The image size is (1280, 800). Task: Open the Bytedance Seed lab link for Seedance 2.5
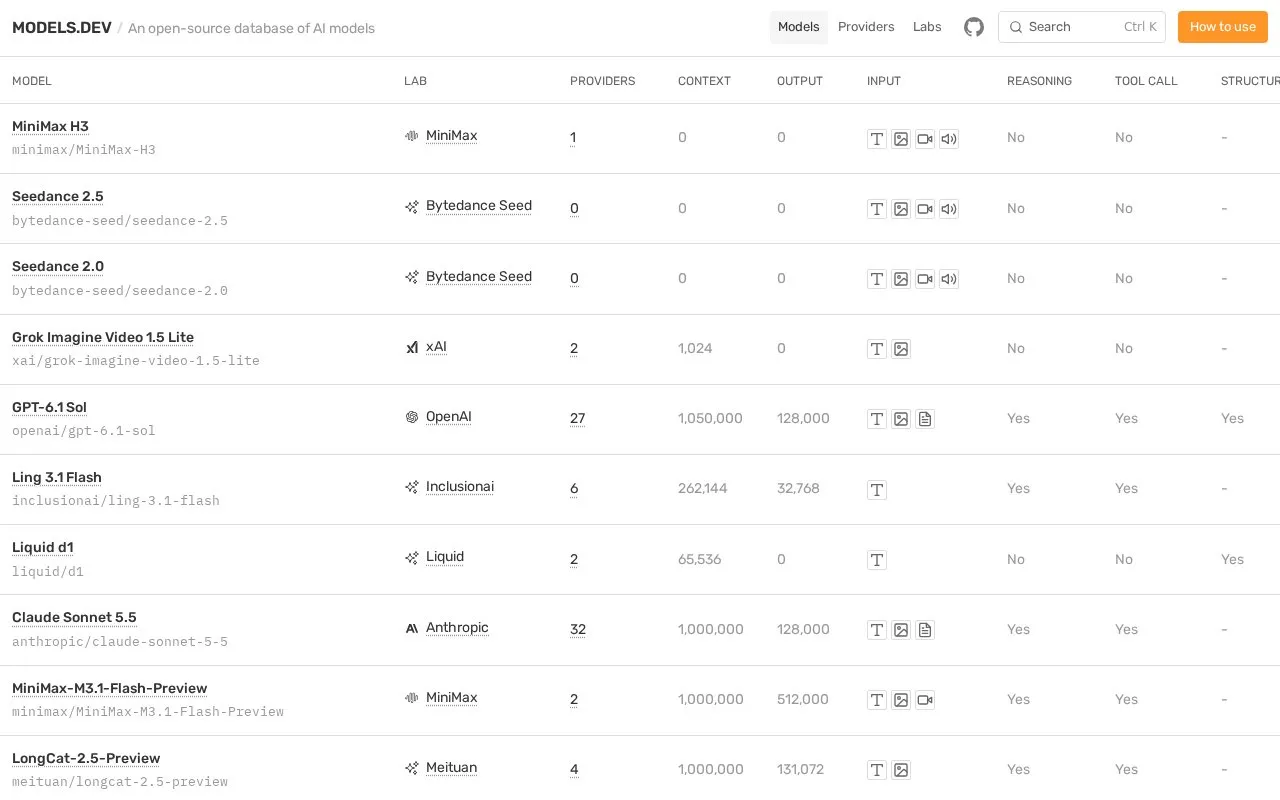[x=479, y=206]
